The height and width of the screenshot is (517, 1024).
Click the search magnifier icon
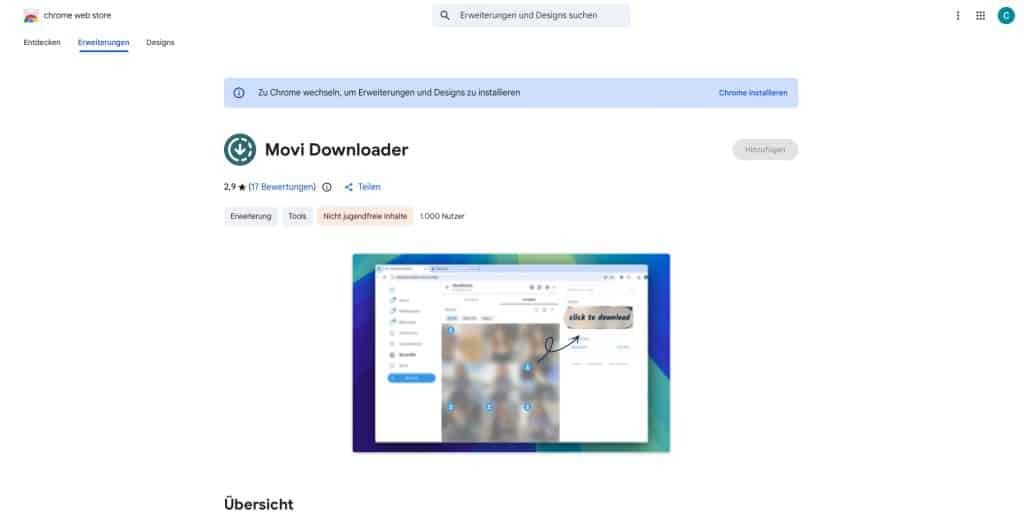pyautogui.click(x=445, y=15)
